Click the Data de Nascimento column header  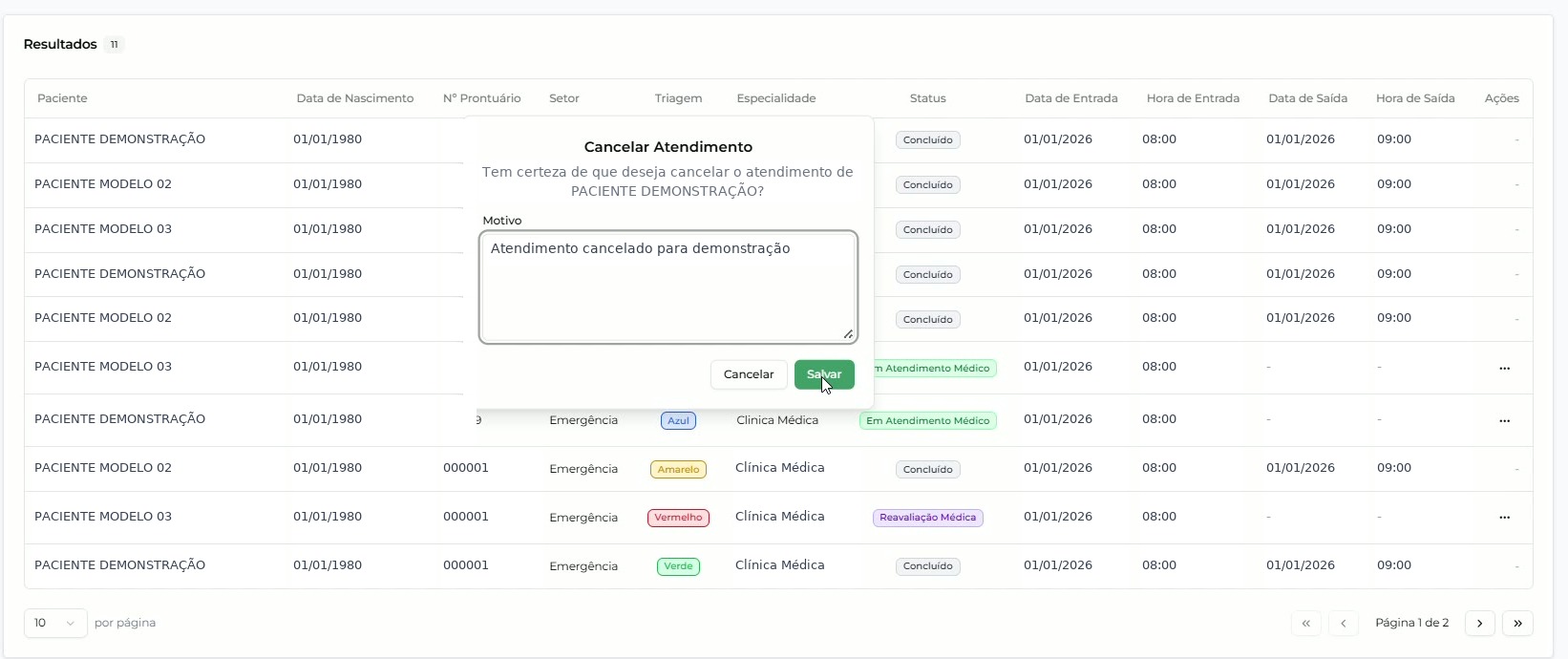(355, 98)
